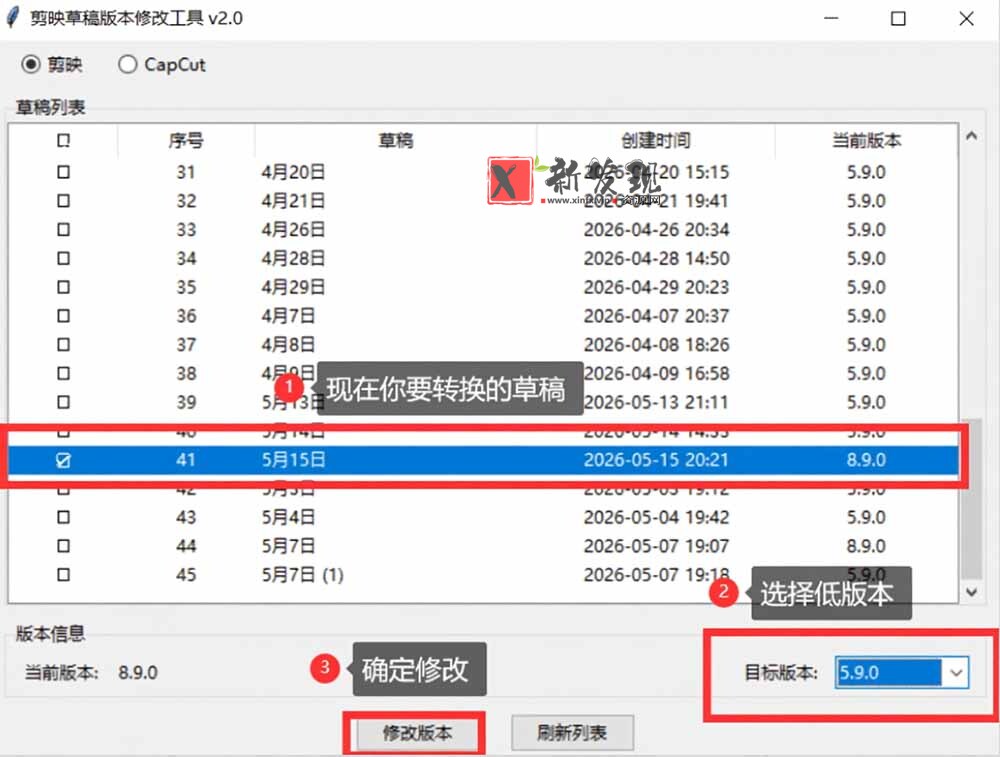Check the box for draft 45
Screen dimensions: 1000x757
tap(63, 575)
